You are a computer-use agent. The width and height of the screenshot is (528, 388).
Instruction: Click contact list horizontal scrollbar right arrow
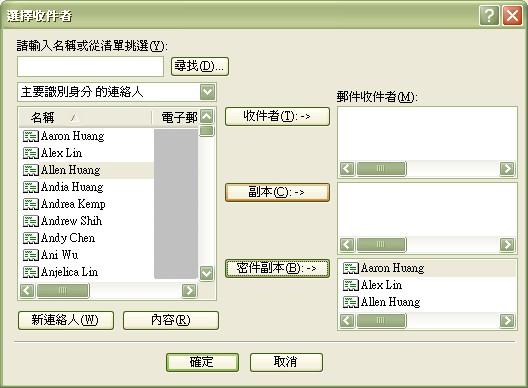pos(189,291)
